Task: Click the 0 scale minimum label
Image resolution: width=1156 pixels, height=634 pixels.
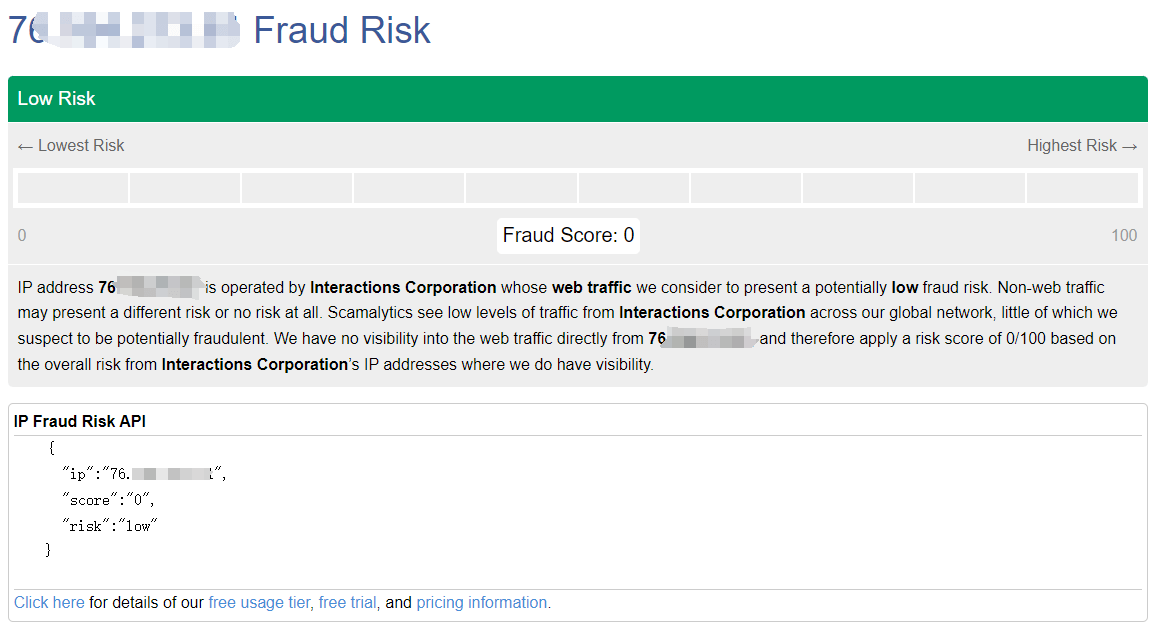Action: [x=22, y=235]
